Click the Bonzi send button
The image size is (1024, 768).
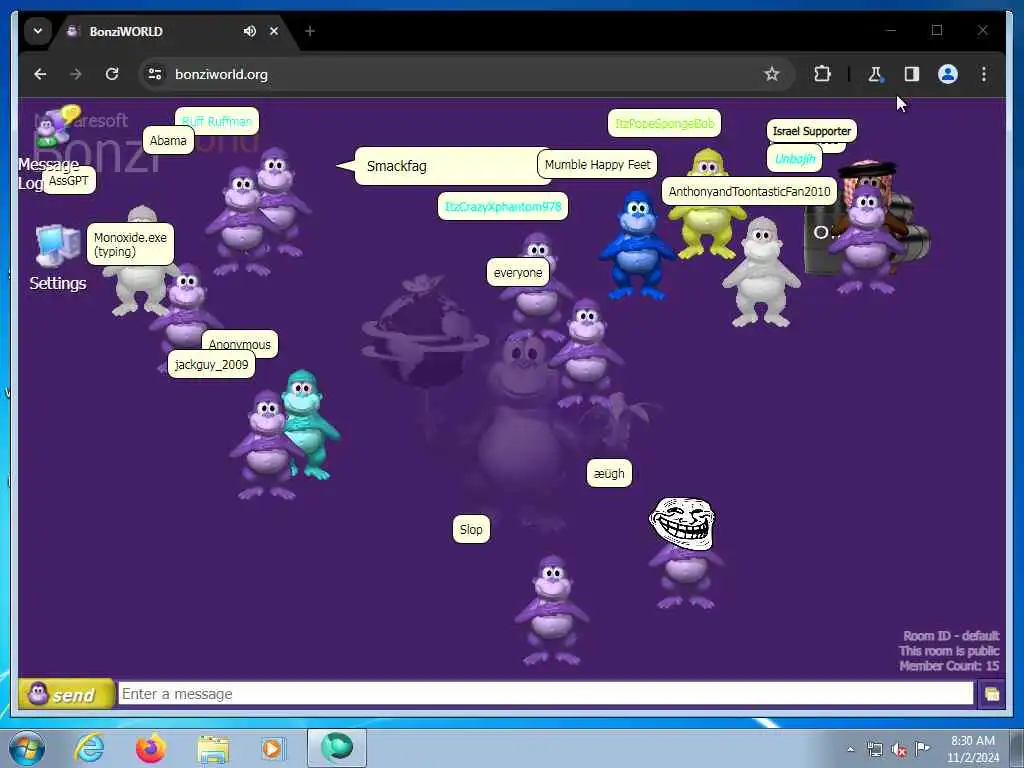click(67, 694)
